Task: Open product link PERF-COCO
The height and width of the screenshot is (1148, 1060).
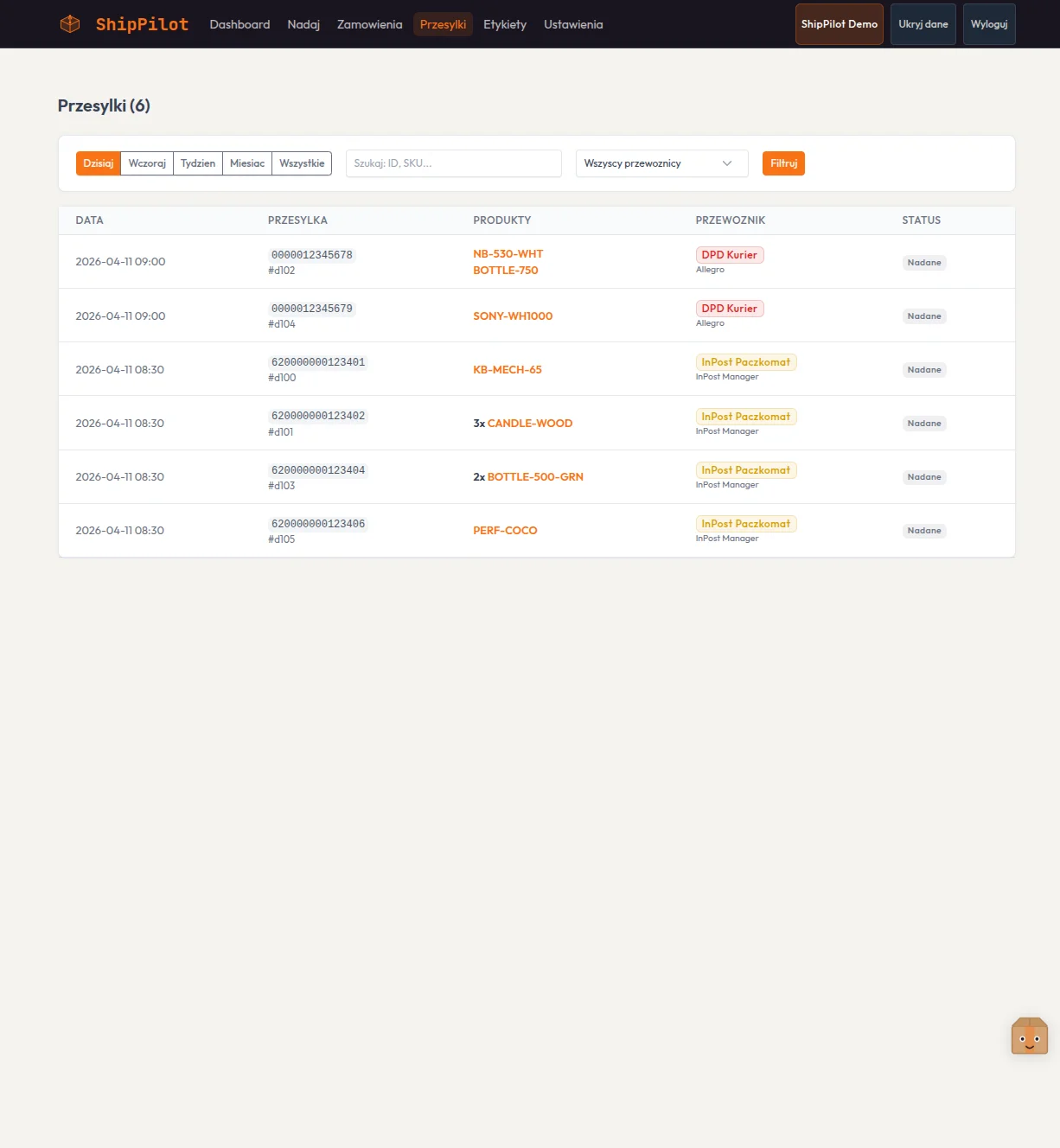Action: coord(505,531)
